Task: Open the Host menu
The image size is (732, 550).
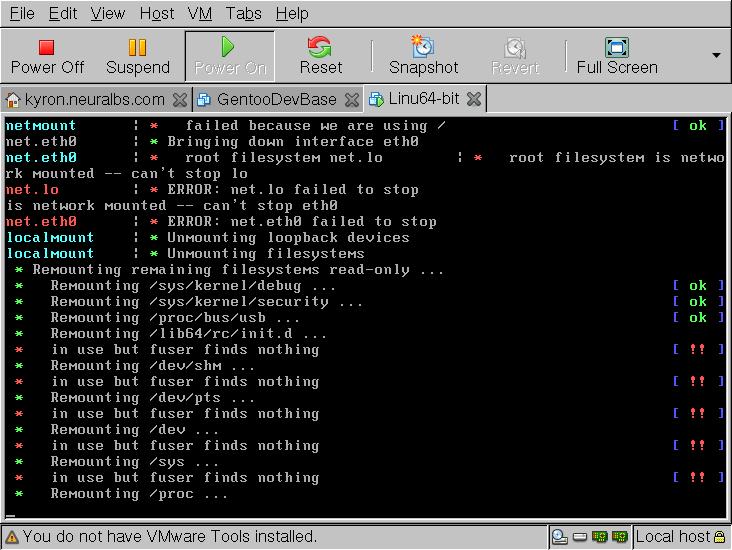Action: click(156, 13)
